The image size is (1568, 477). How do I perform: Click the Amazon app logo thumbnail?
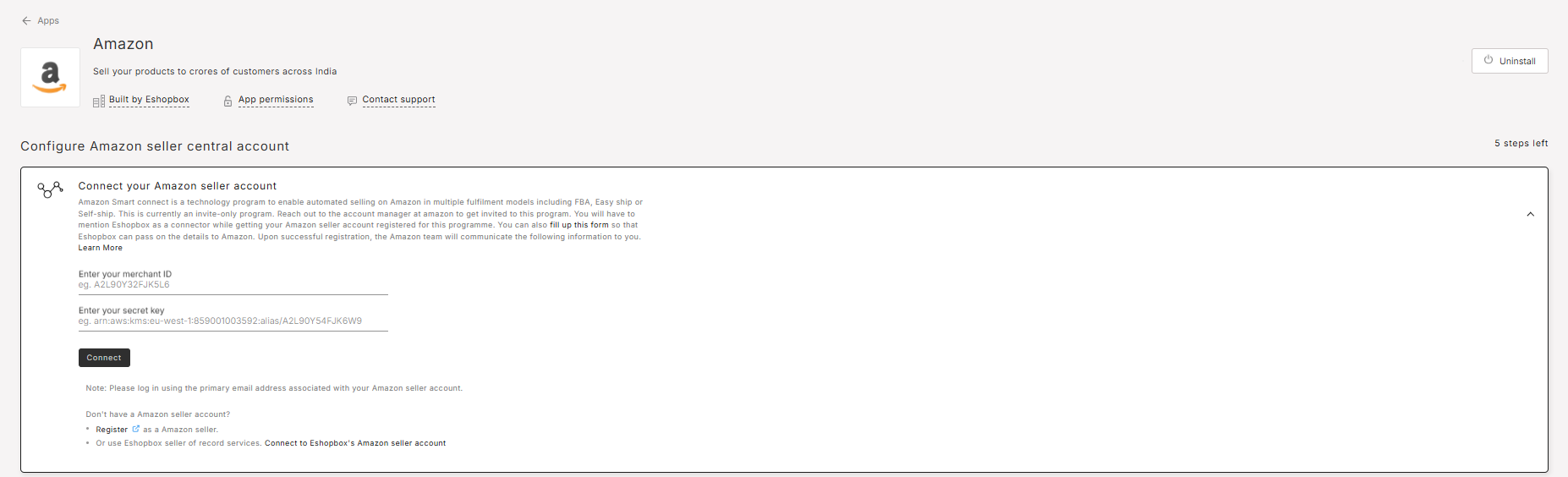coord(50,77)
